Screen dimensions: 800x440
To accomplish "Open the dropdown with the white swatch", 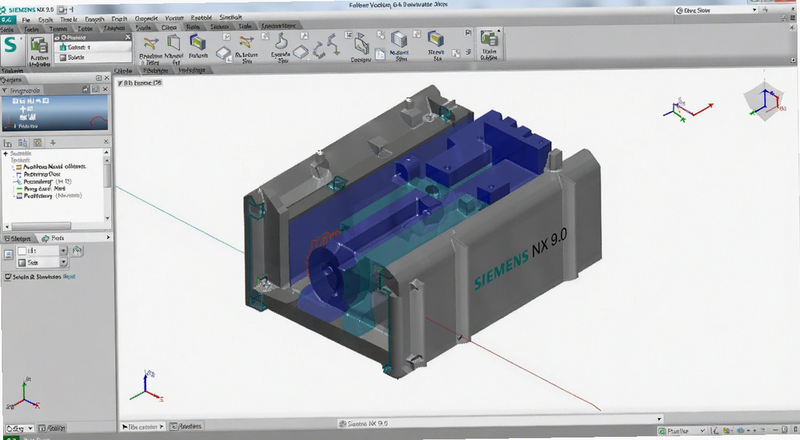I will (63, 251).
